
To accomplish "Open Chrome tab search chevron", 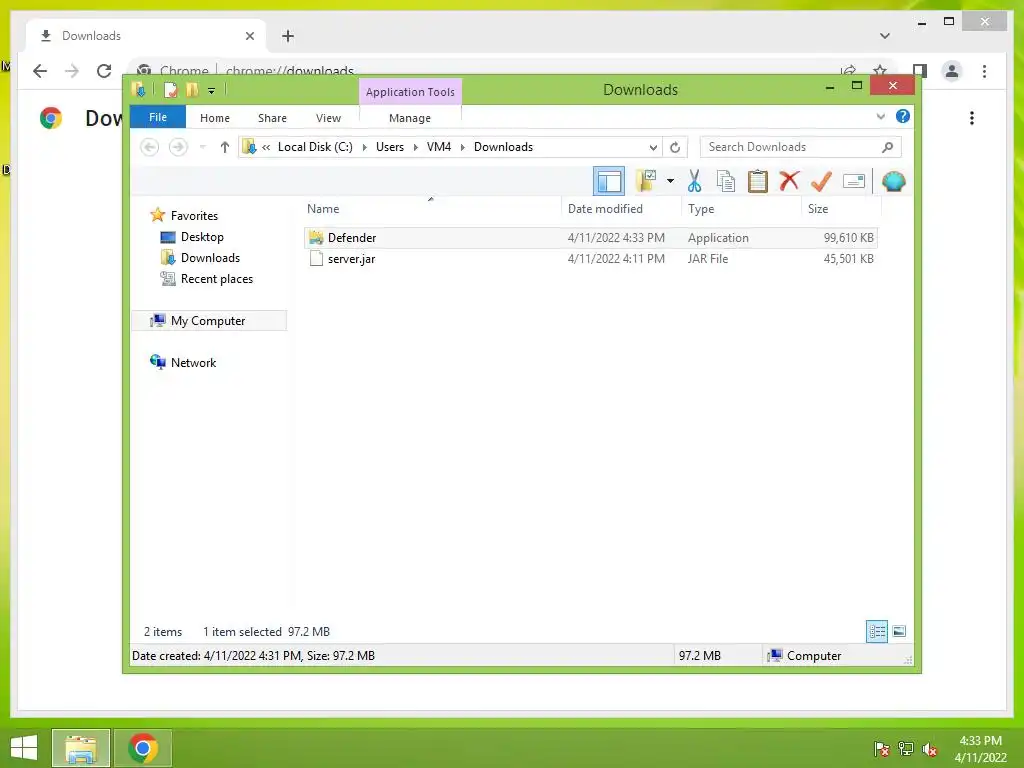I will pos(884,36).
